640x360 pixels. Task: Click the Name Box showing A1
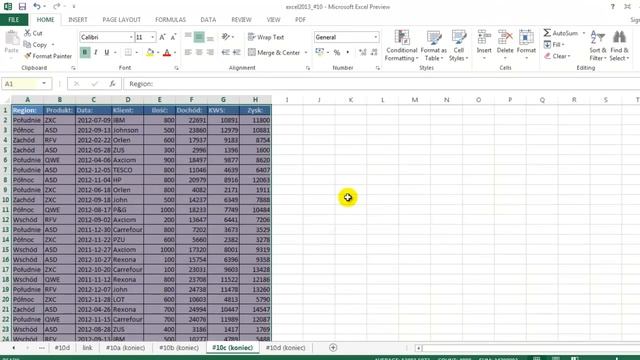[22, 84]
